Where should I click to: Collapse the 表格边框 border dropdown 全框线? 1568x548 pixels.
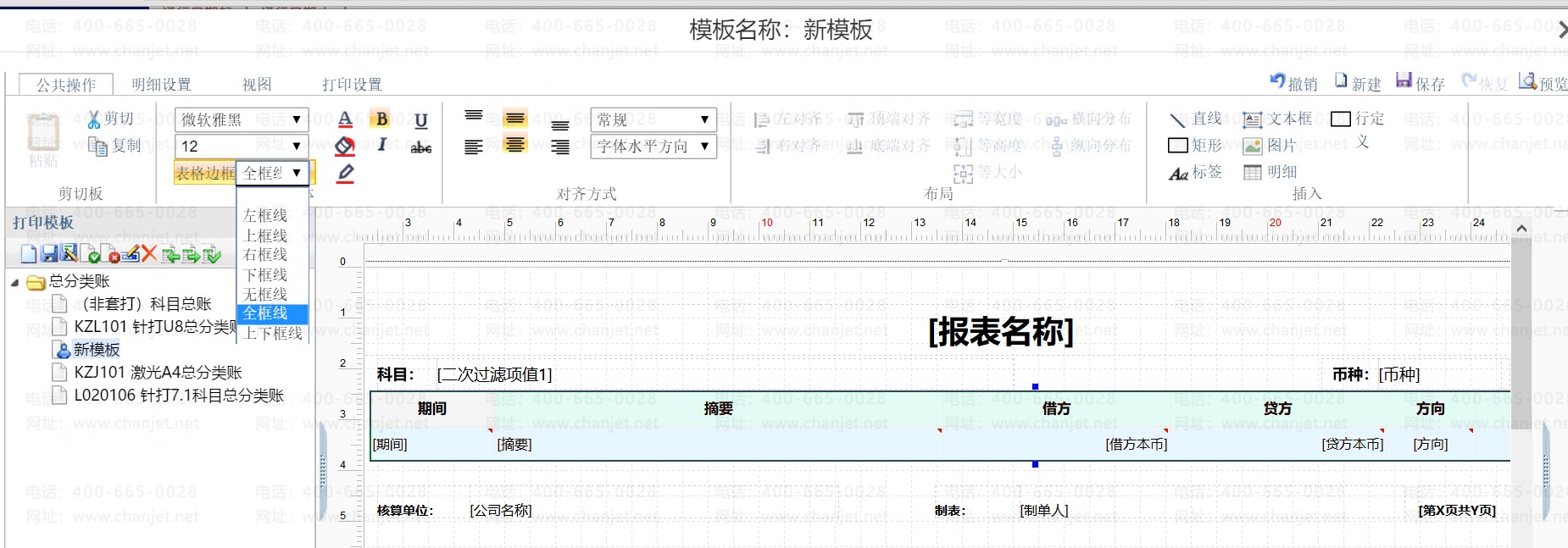coord(273,173)
